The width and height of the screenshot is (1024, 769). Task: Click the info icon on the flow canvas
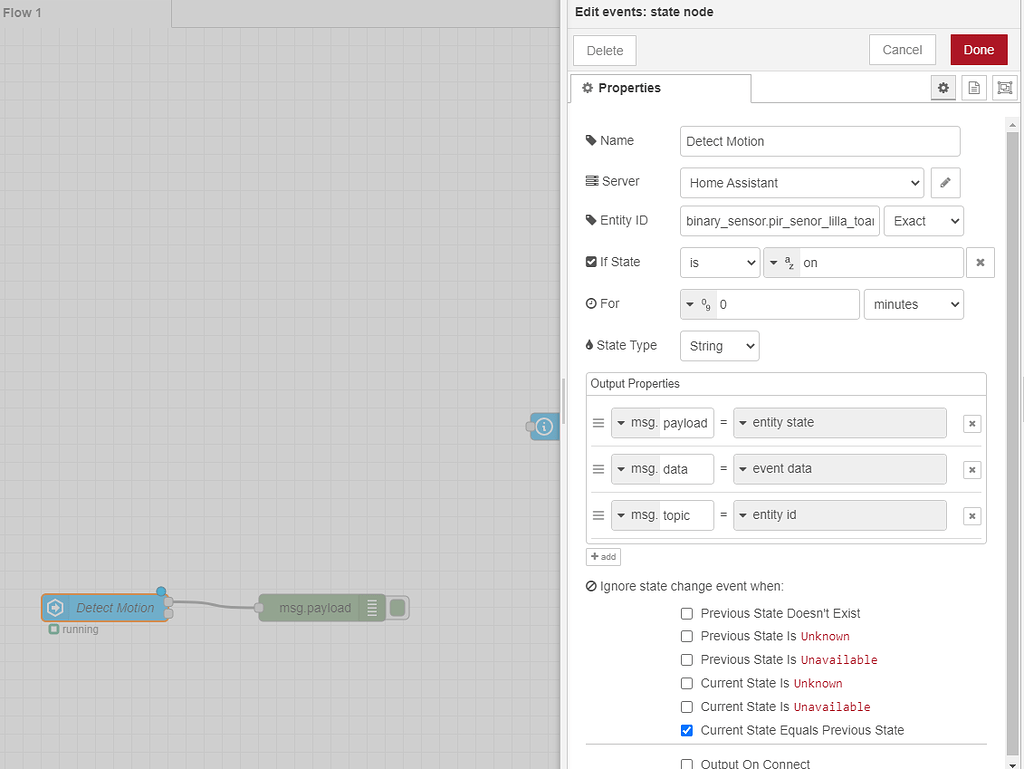click(x=543, y=426)
